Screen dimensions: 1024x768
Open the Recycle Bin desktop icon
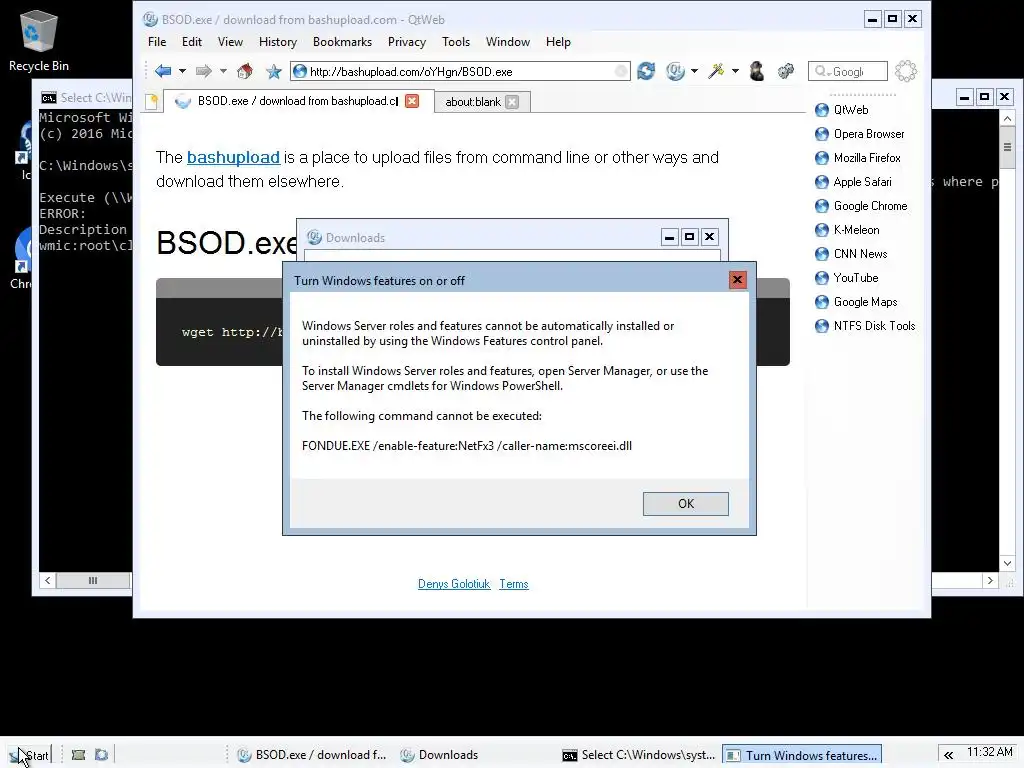tap(39, 40)
